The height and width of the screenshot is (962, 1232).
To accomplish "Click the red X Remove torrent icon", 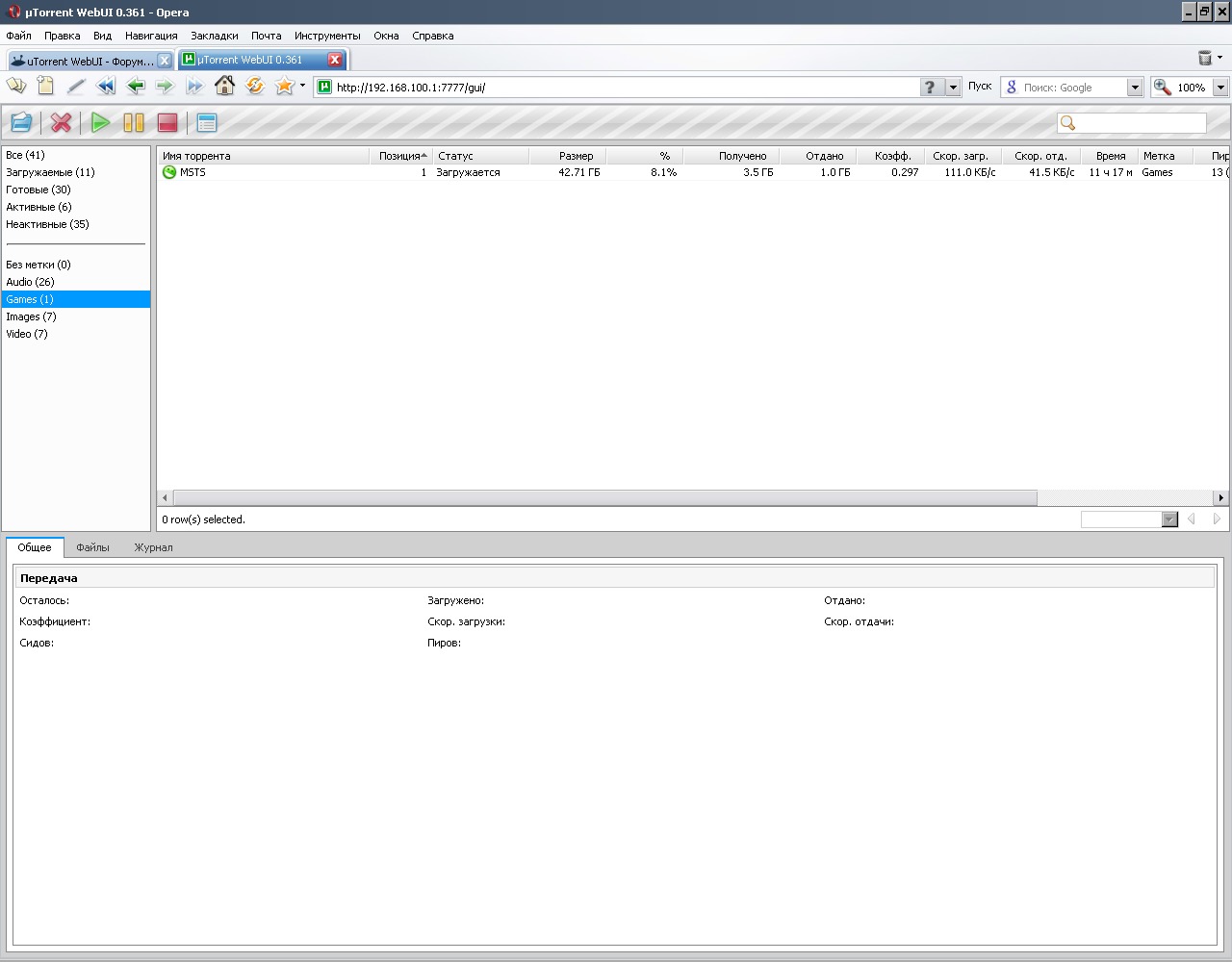I will point(62,122).
